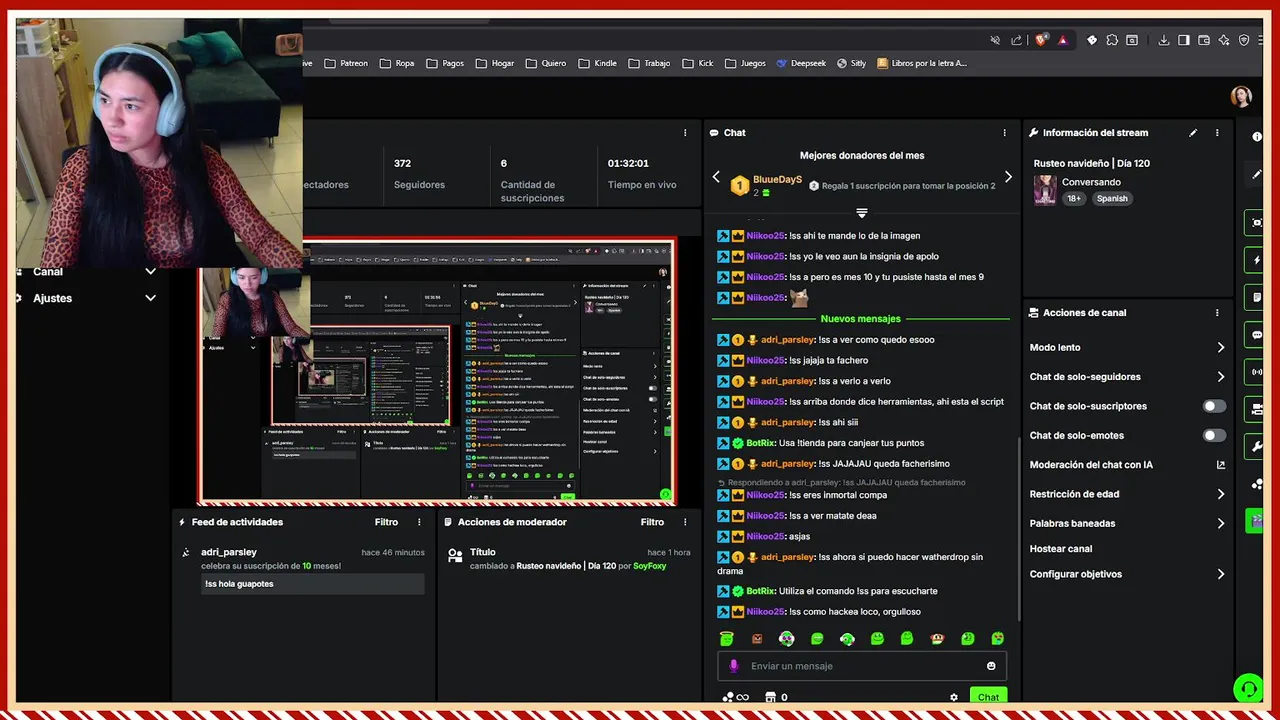Open the Deepseek bookmark
The image size is (1280, 720).
[x=801, y=63]
